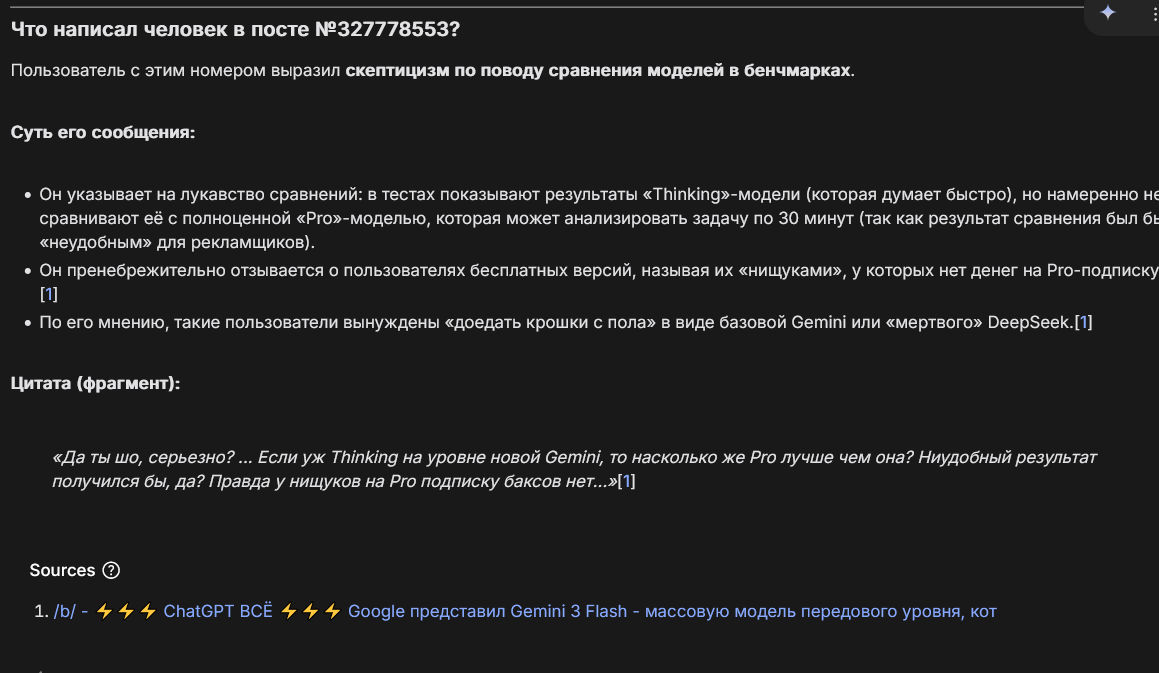Click the italic quote starting «Да ты шо, серьезно?»
The image size is (1159, 673).
(574, 469)
